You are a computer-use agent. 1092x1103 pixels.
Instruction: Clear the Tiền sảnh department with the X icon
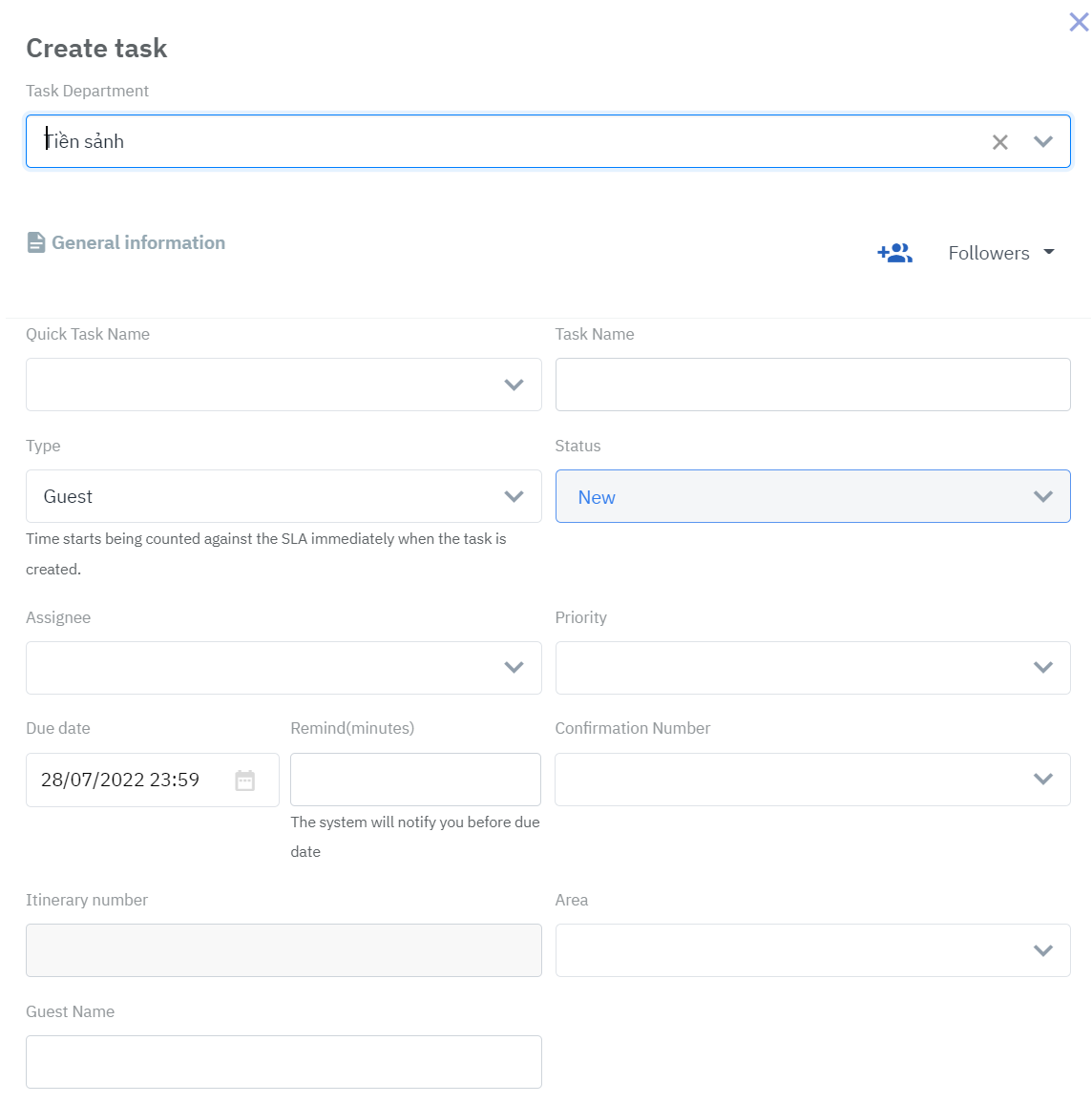(x=999, y=141)
